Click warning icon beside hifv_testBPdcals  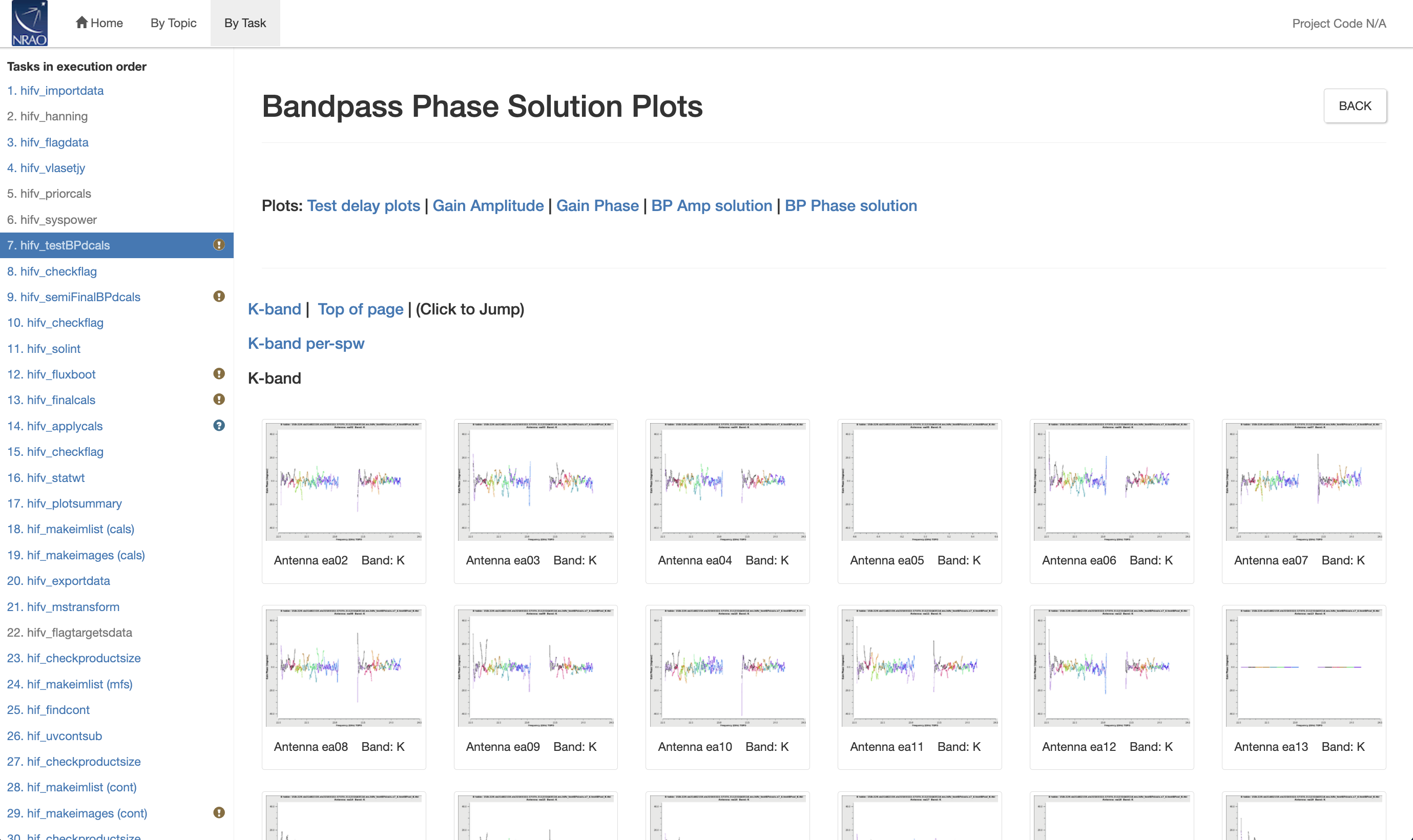(x=219, y=245)
